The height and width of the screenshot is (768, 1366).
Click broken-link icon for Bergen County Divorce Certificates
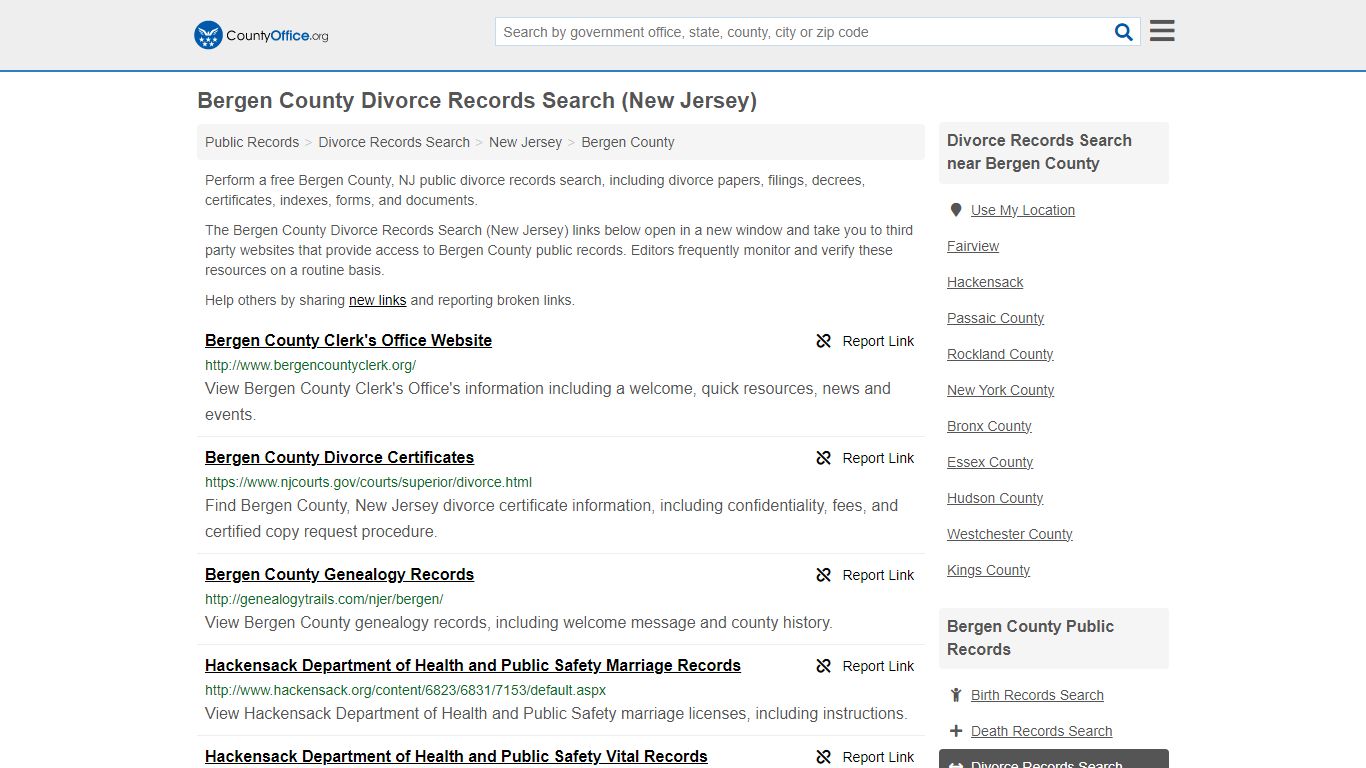(x=824, y=458)
